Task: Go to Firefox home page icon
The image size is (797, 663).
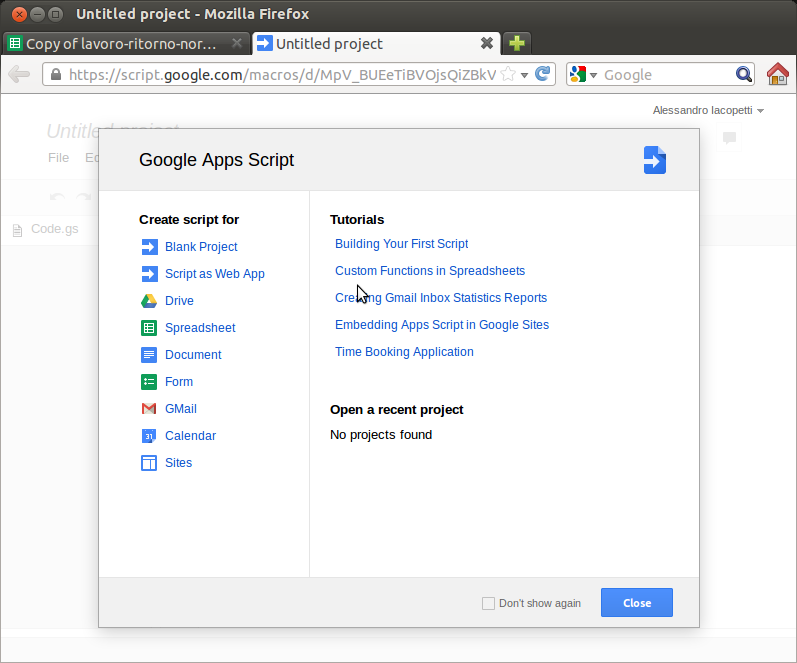Action: [778, 74]
